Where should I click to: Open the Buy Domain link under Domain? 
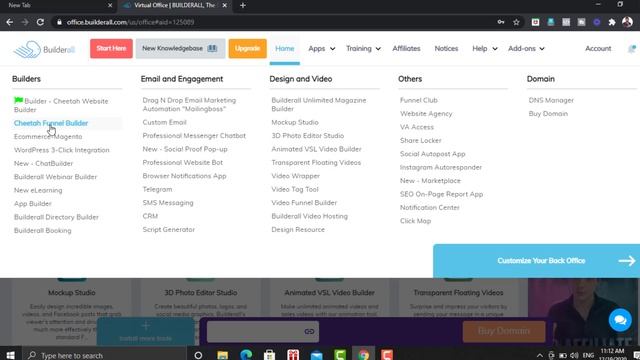[548, 113]
